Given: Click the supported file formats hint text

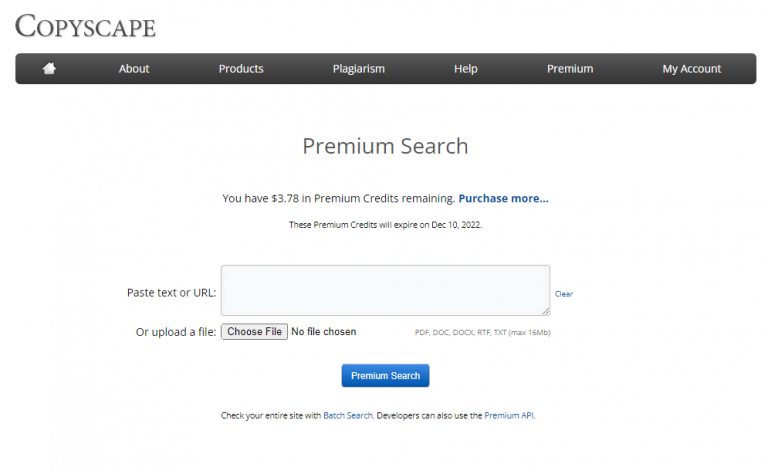Looking at the screenshot, I should [482, 332].
